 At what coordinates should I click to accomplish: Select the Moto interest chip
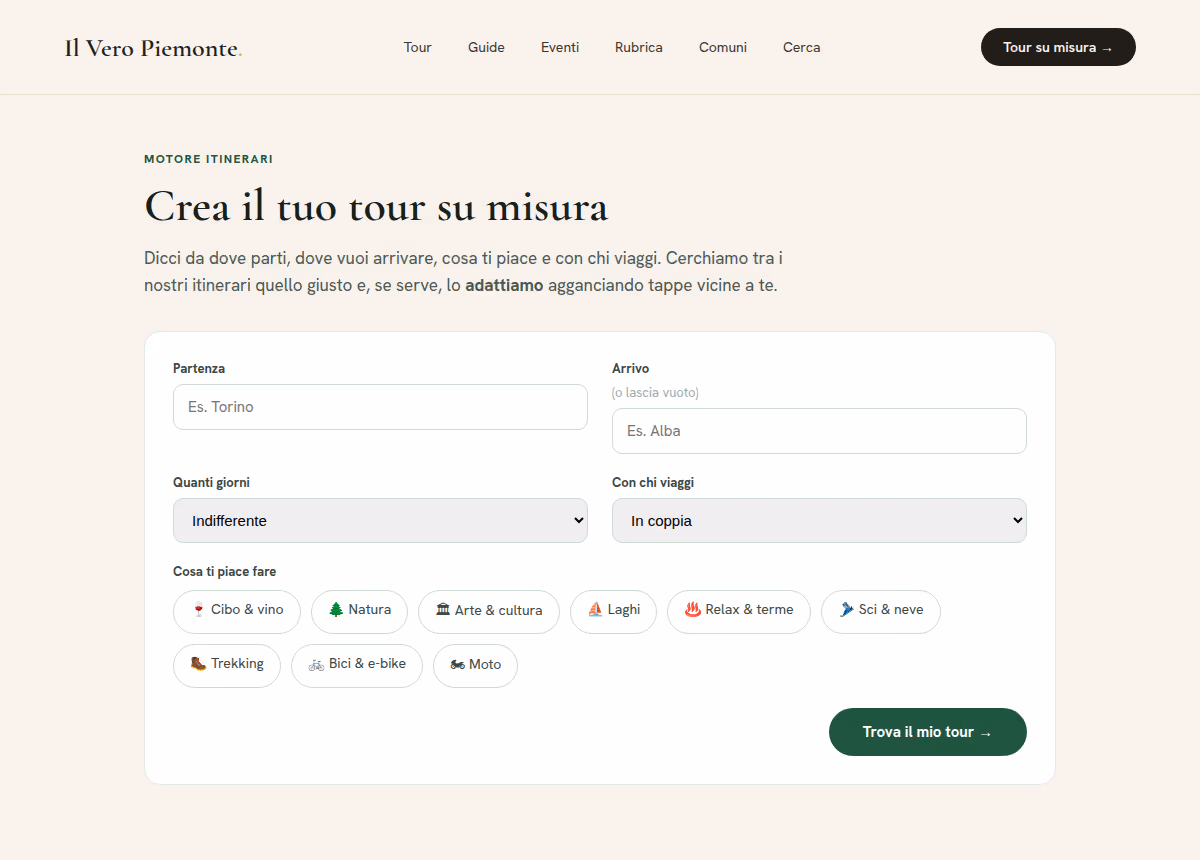coord(475,665)
